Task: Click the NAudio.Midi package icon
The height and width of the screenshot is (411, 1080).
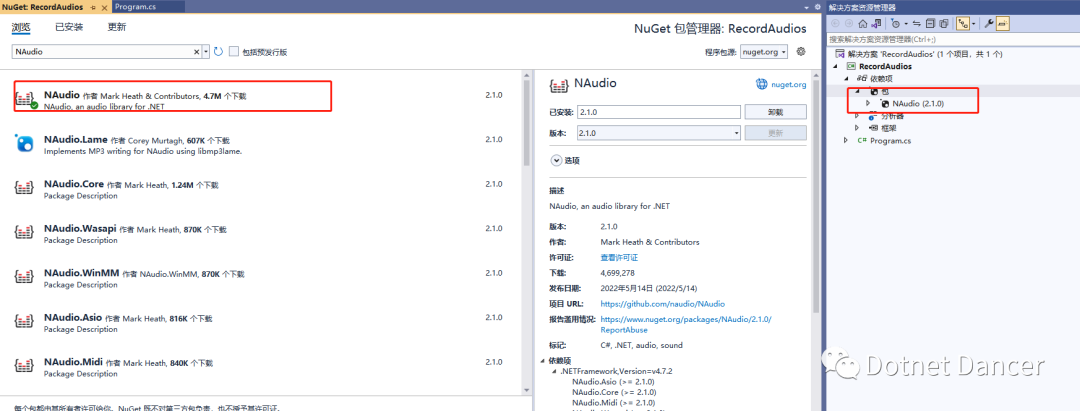Action: [25, 366]
